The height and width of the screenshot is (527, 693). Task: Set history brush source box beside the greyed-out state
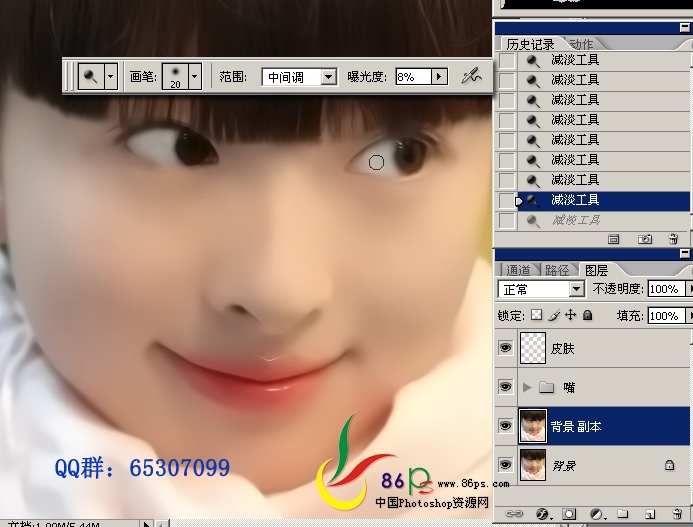point(506,220)
